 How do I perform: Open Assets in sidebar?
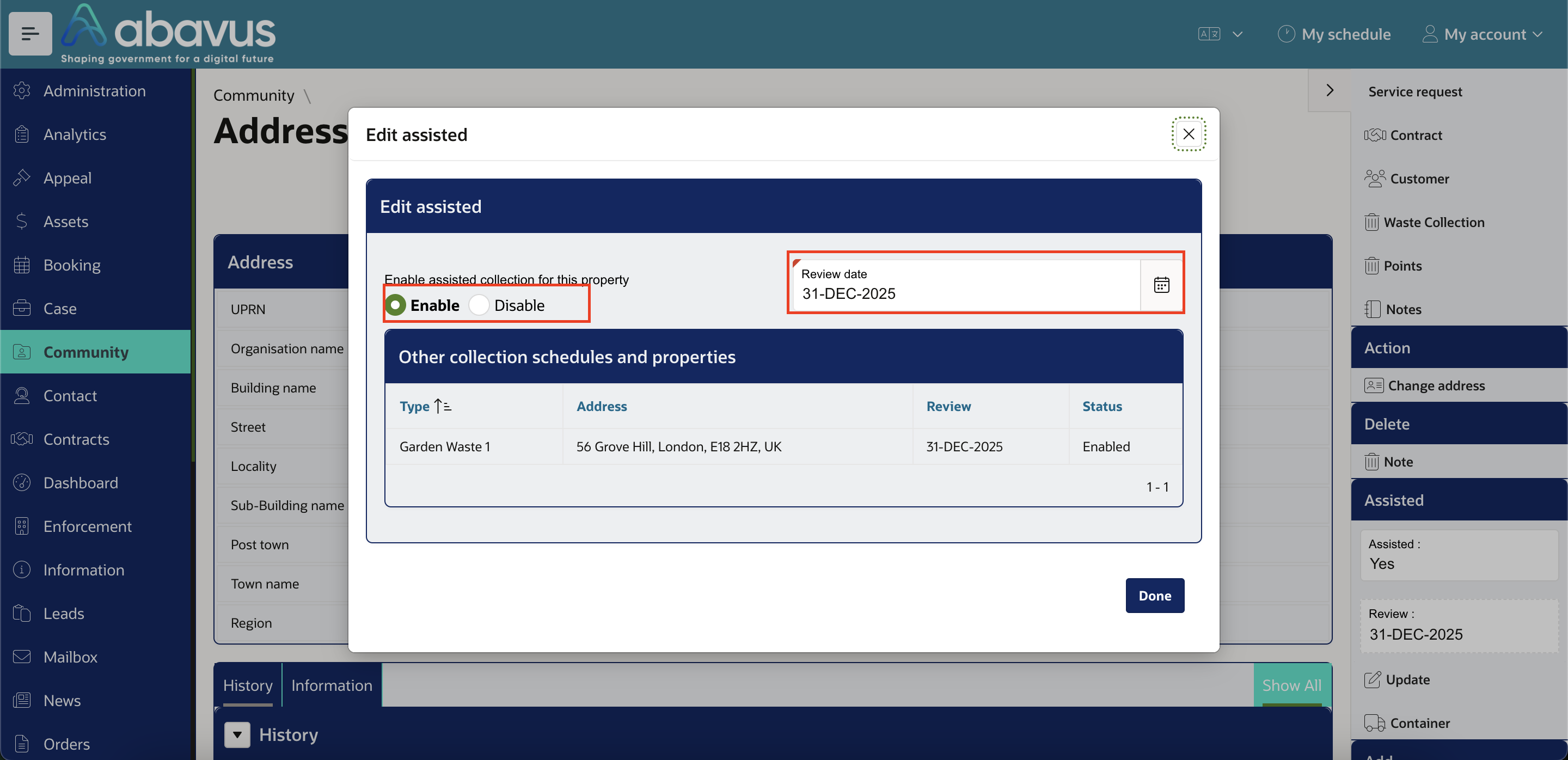pos(96,221)
